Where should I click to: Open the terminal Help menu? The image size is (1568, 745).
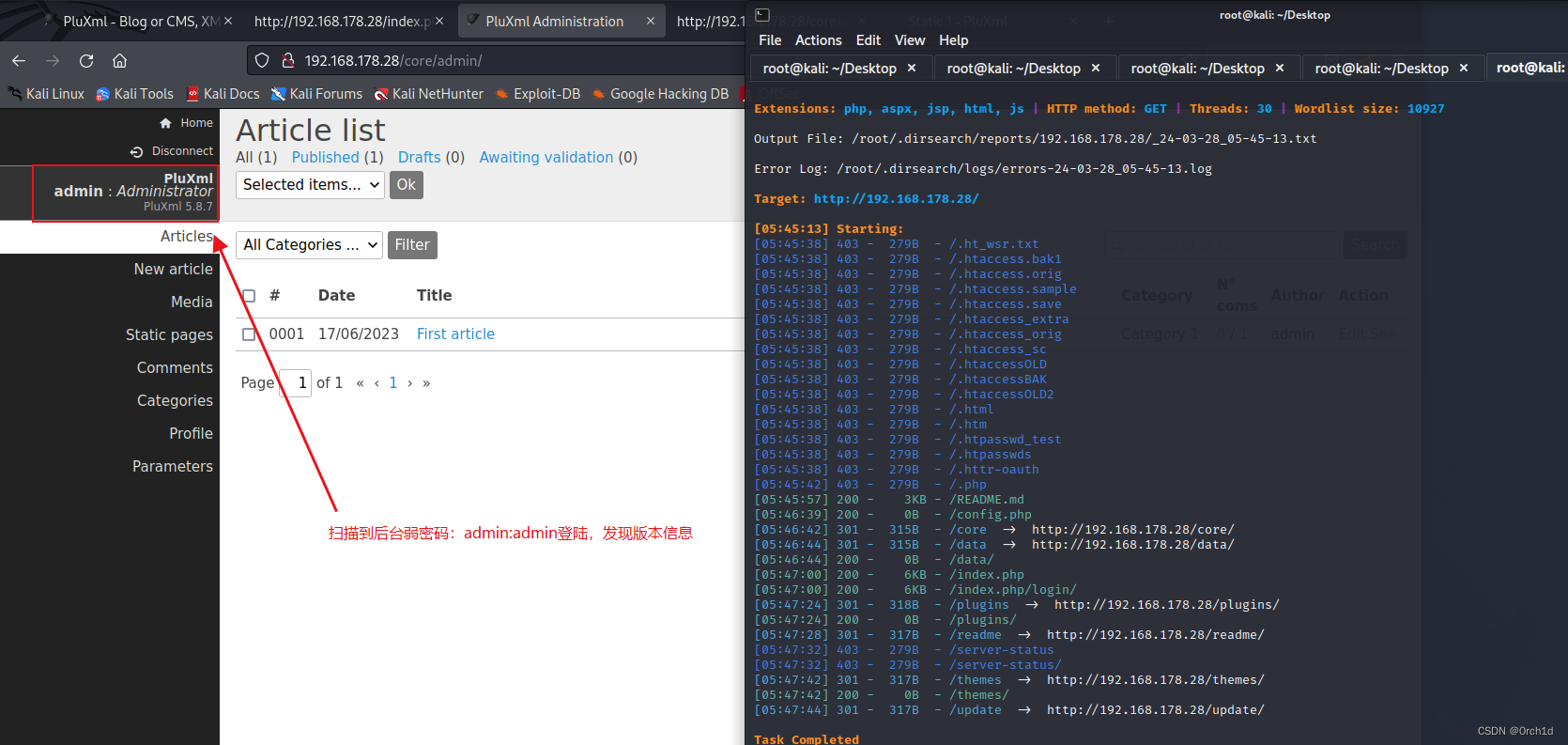click(953, 40)
